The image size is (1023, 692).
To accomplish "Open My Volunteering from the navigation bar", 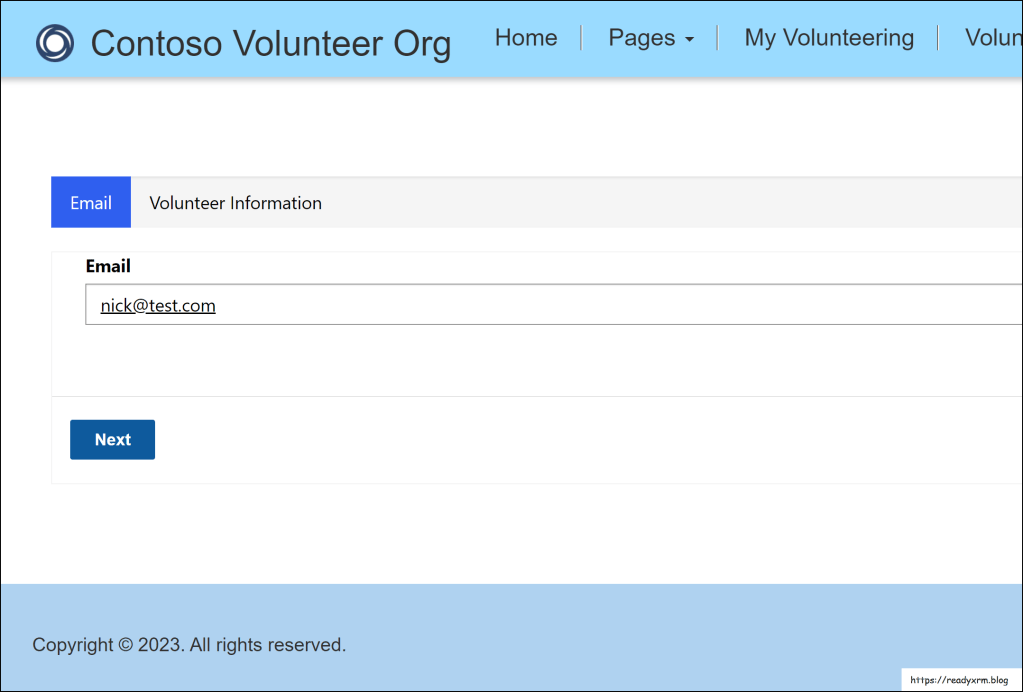I will pyautogui.click(x=829, y=38).
